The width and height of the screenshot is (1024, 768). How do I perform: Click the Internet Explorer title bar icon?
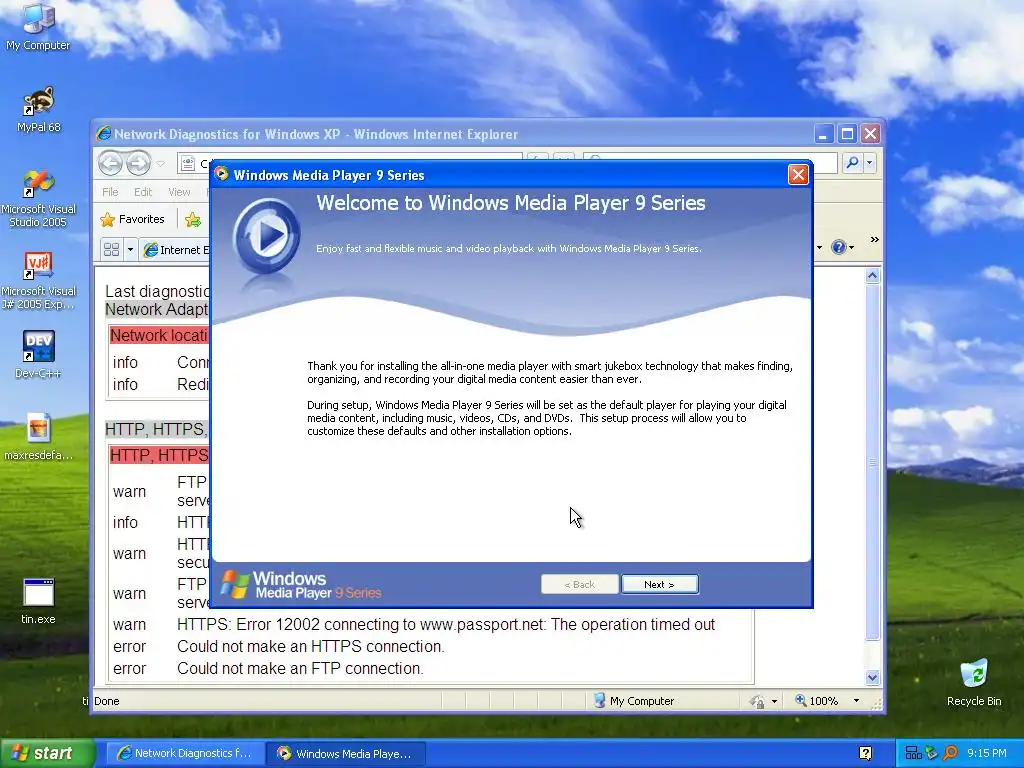point(103,134)
